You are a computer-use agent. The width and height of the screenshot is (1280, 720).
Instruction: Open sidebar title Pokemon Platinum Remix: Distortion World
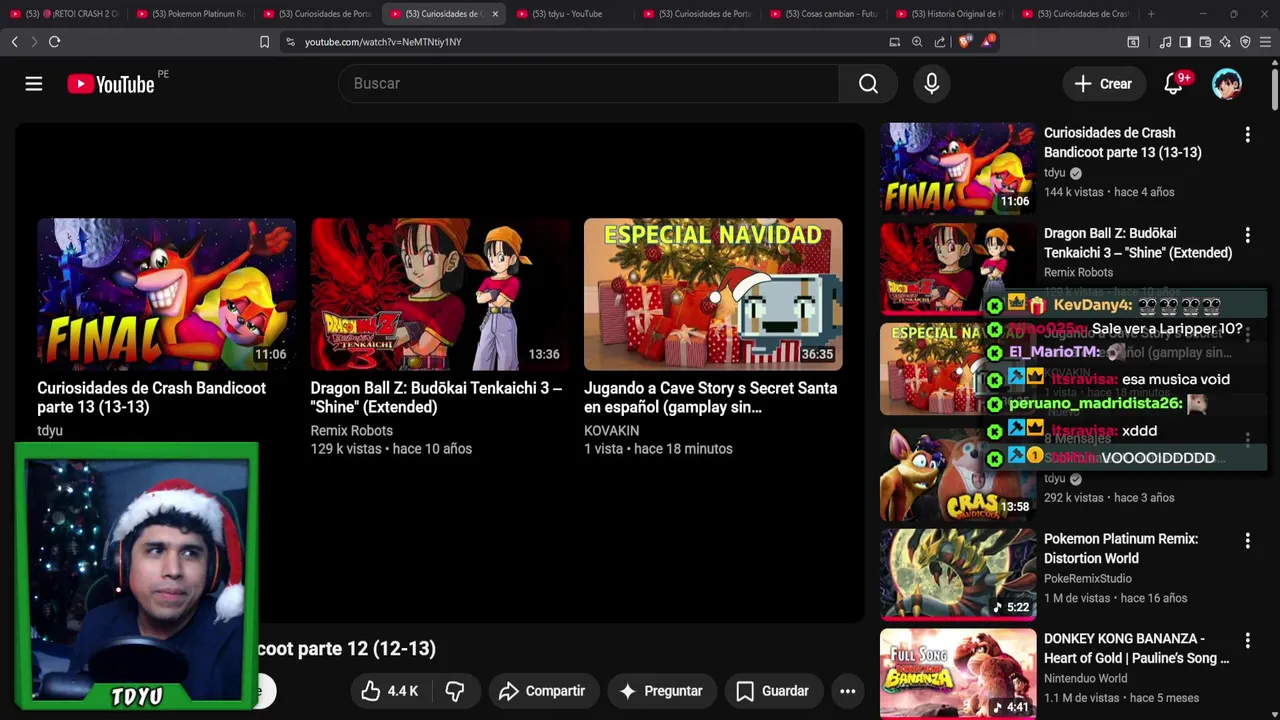1121,548
